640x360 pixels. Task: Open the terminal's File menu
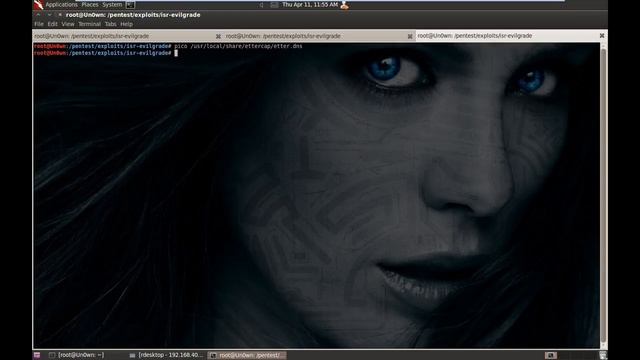[39, 24]
